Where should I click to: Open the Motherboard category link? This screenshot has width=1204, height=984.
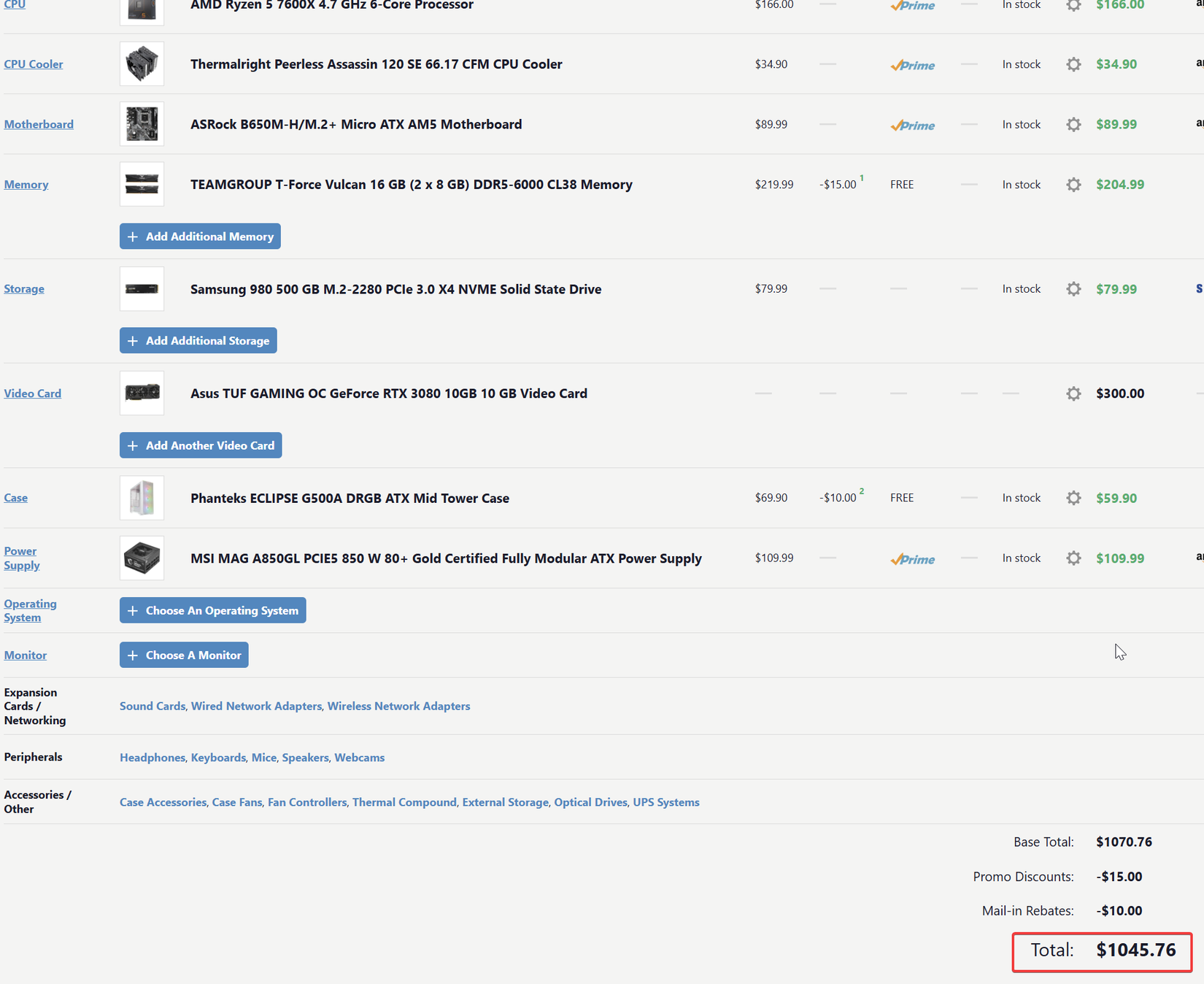pos(39,124)
